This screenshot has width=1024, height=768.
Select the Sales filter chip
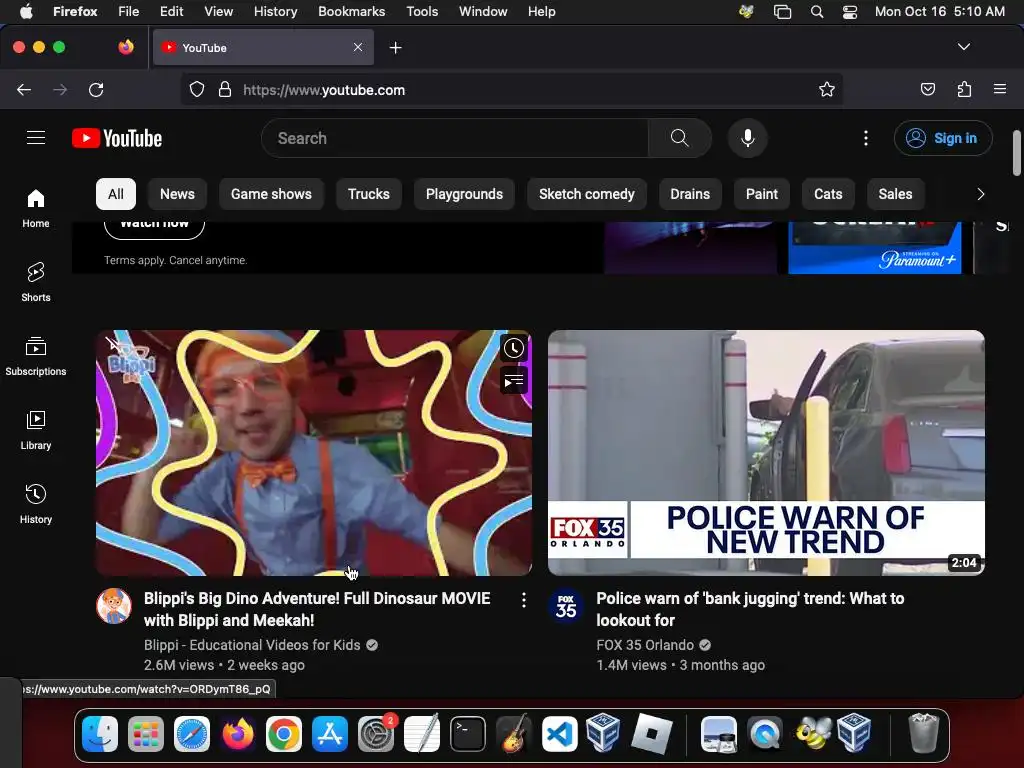[x=895, y=194]
